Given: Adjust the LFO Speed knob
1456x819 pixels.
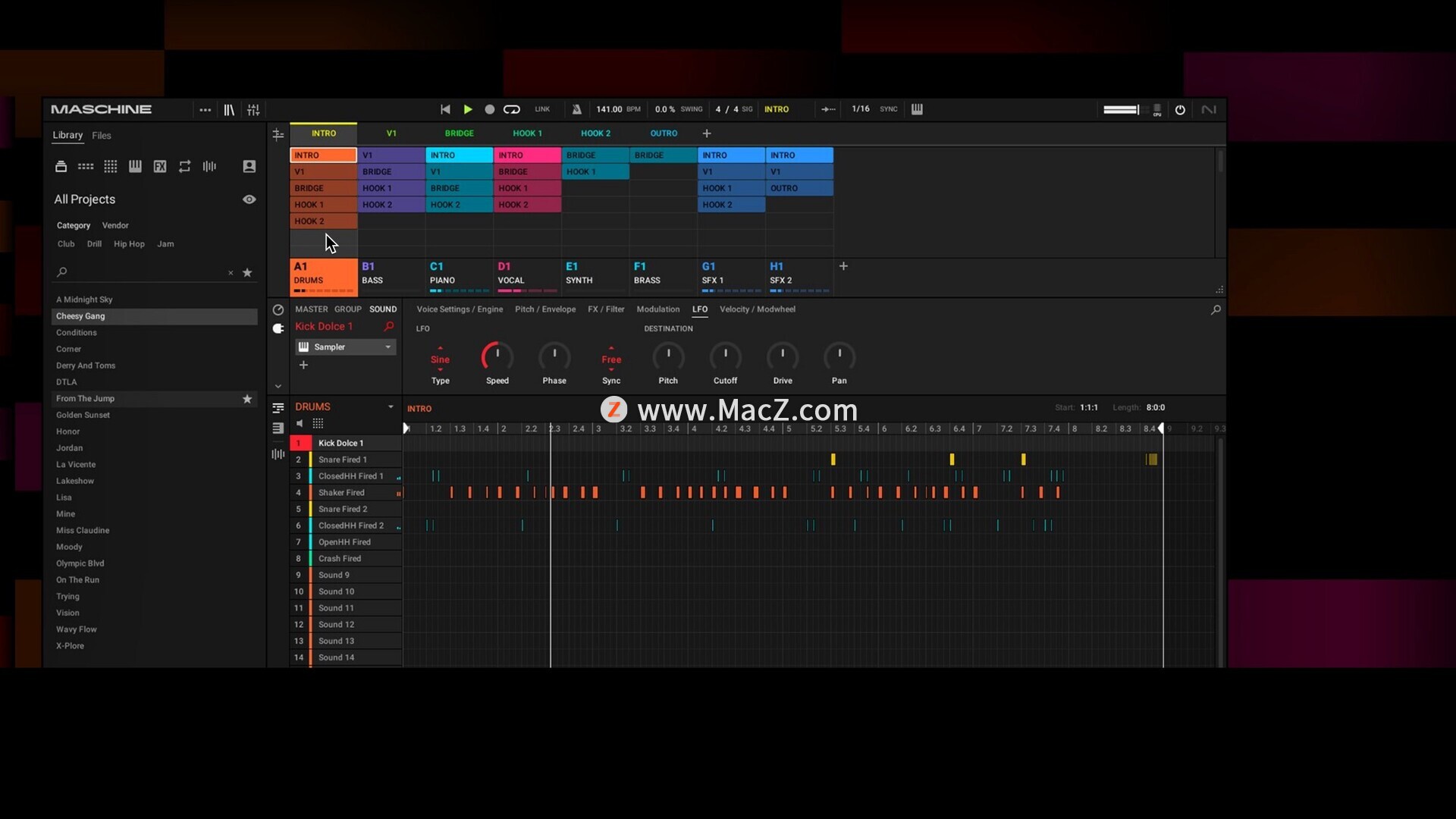Looking at the screenshot, I should tap(497, 356).
